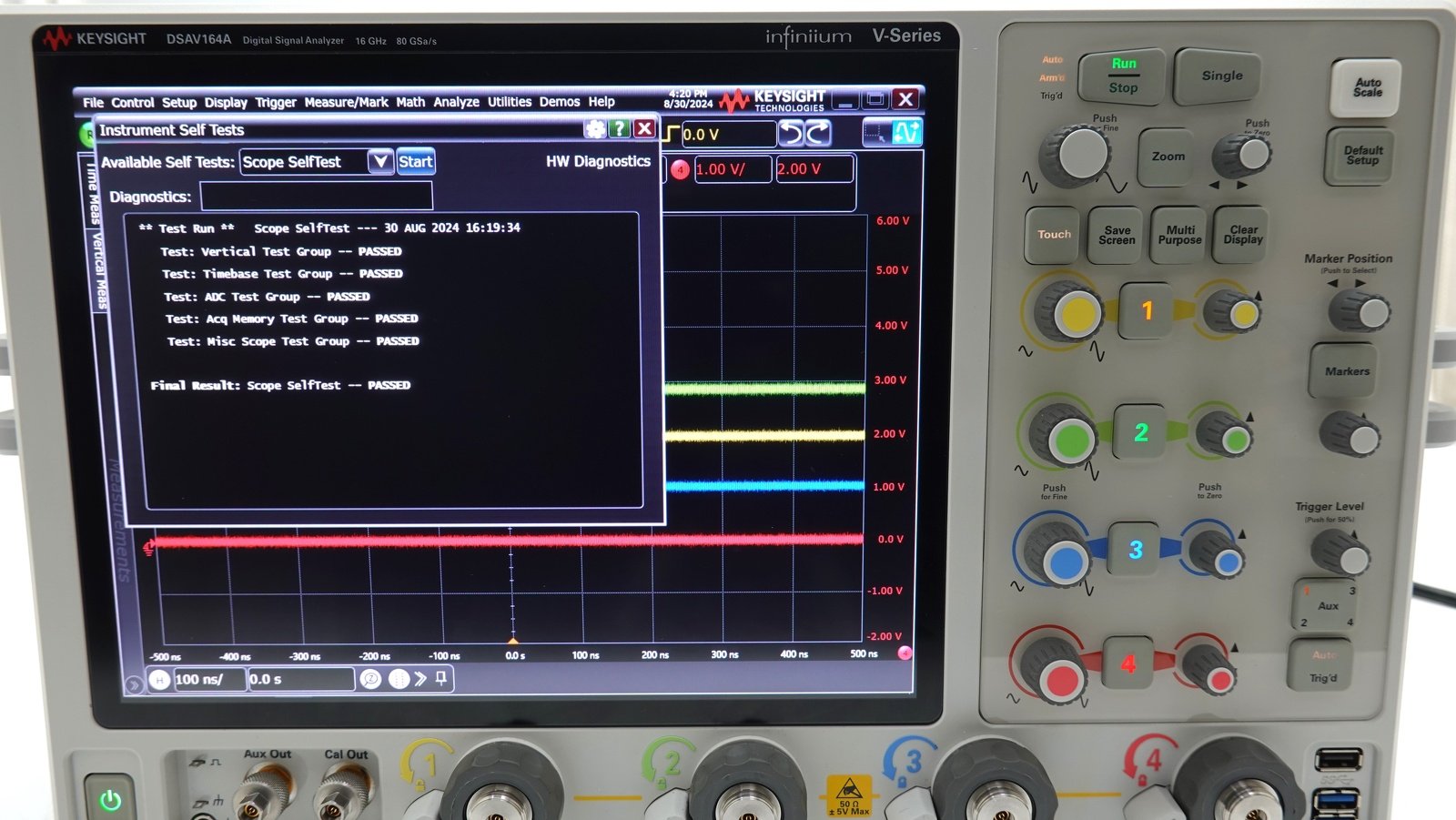Open the Math menu
This screenshot has width=1456, height=820.
click(x=410, y=102)
